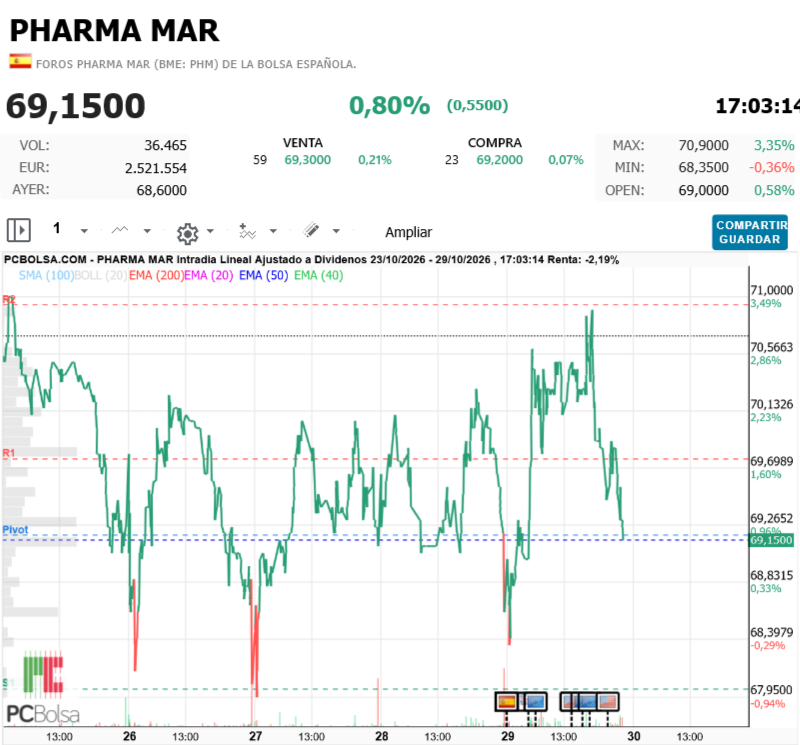Open the chart settings gear icon
Image resolution: width=800 pixels, height=745 pixels.
[x=187, y=233]
